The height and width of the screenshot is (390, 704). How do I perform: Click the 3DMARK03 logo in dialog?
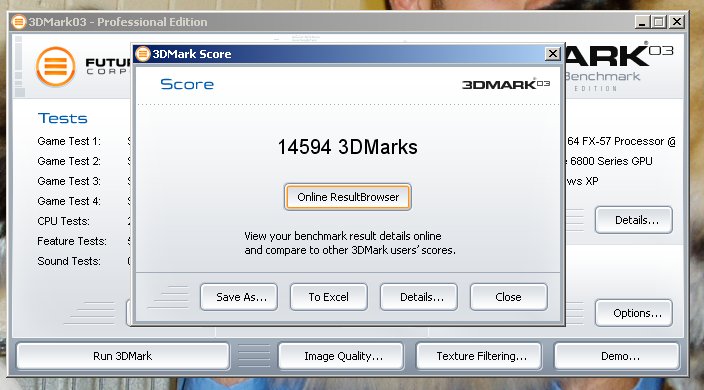[x=506, y=84]
